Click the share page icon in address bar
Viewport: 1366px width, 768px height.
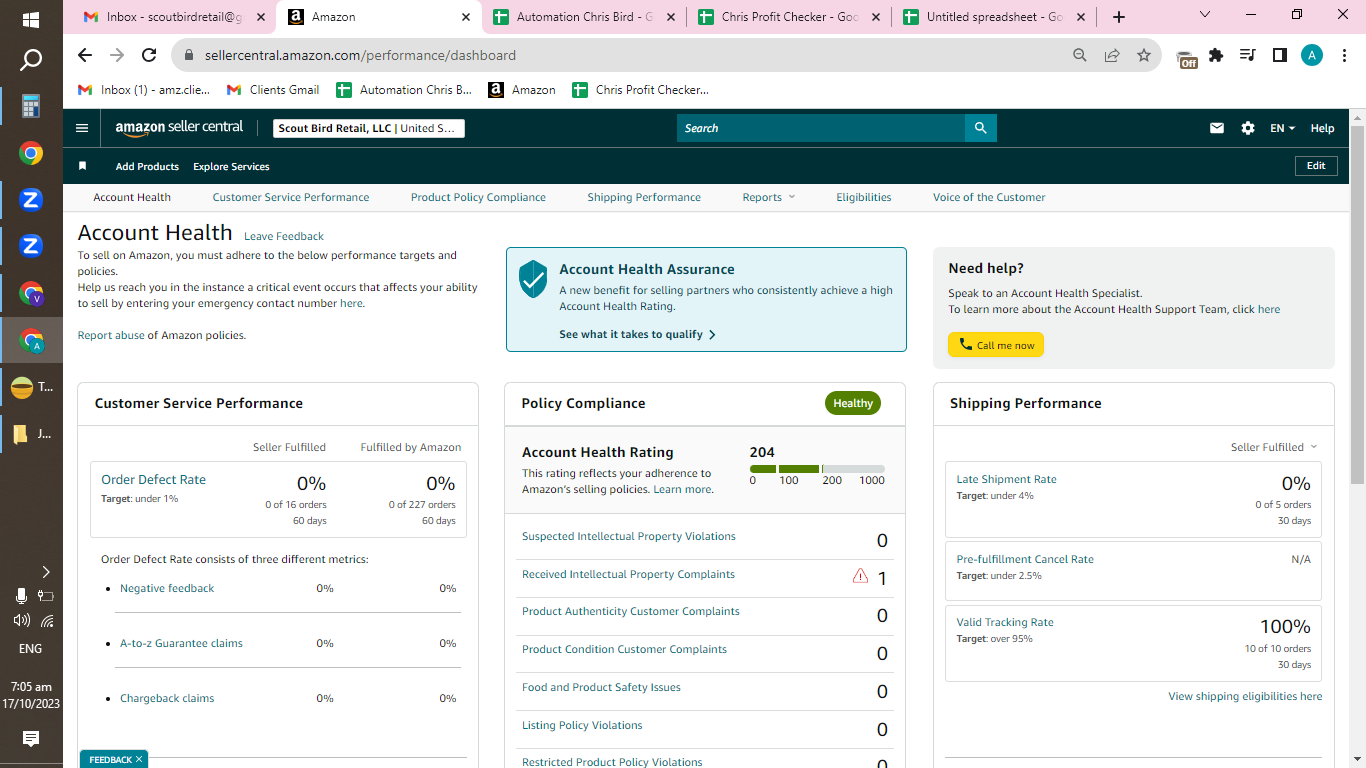click(x=1112, y=56)
